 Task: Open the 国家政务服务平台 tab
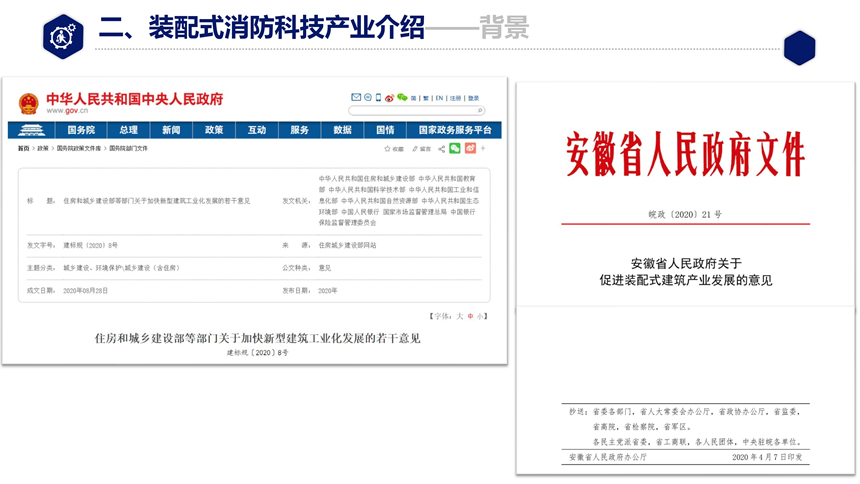[x=455, y=130]
